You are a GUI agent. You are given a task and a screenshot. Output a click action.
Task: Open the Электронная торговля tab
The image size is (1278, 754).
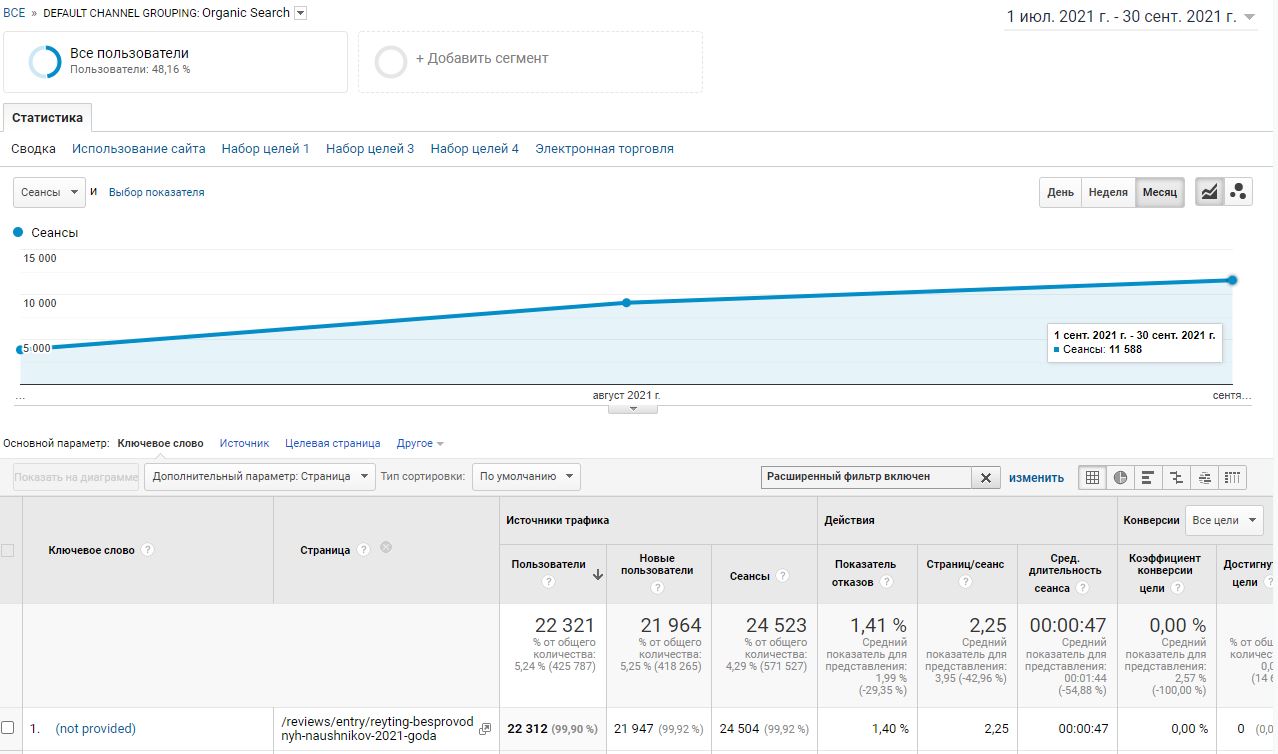(604, 149)
